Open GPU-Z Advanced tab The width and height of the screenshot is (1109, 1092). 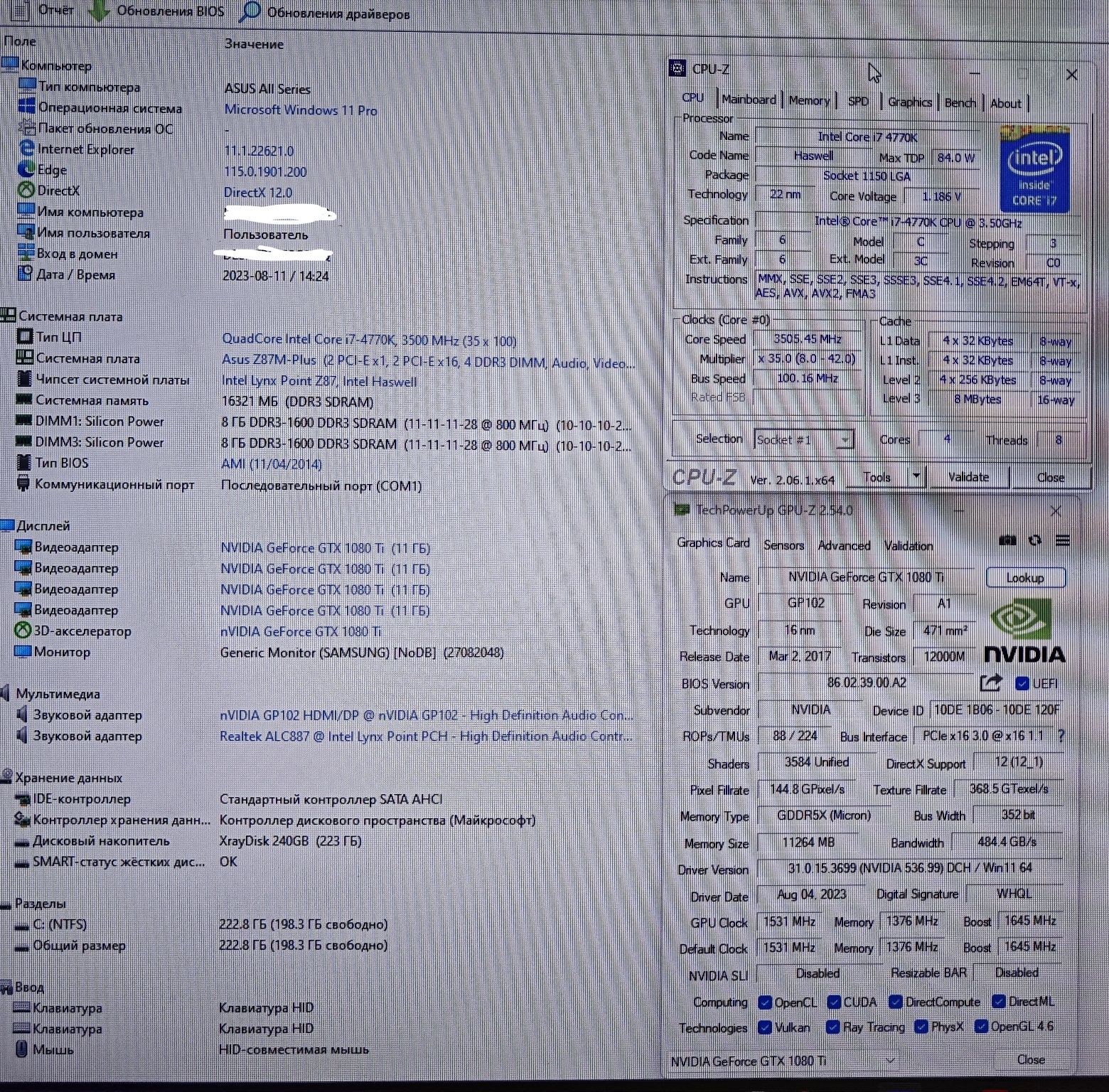[844, 545]
